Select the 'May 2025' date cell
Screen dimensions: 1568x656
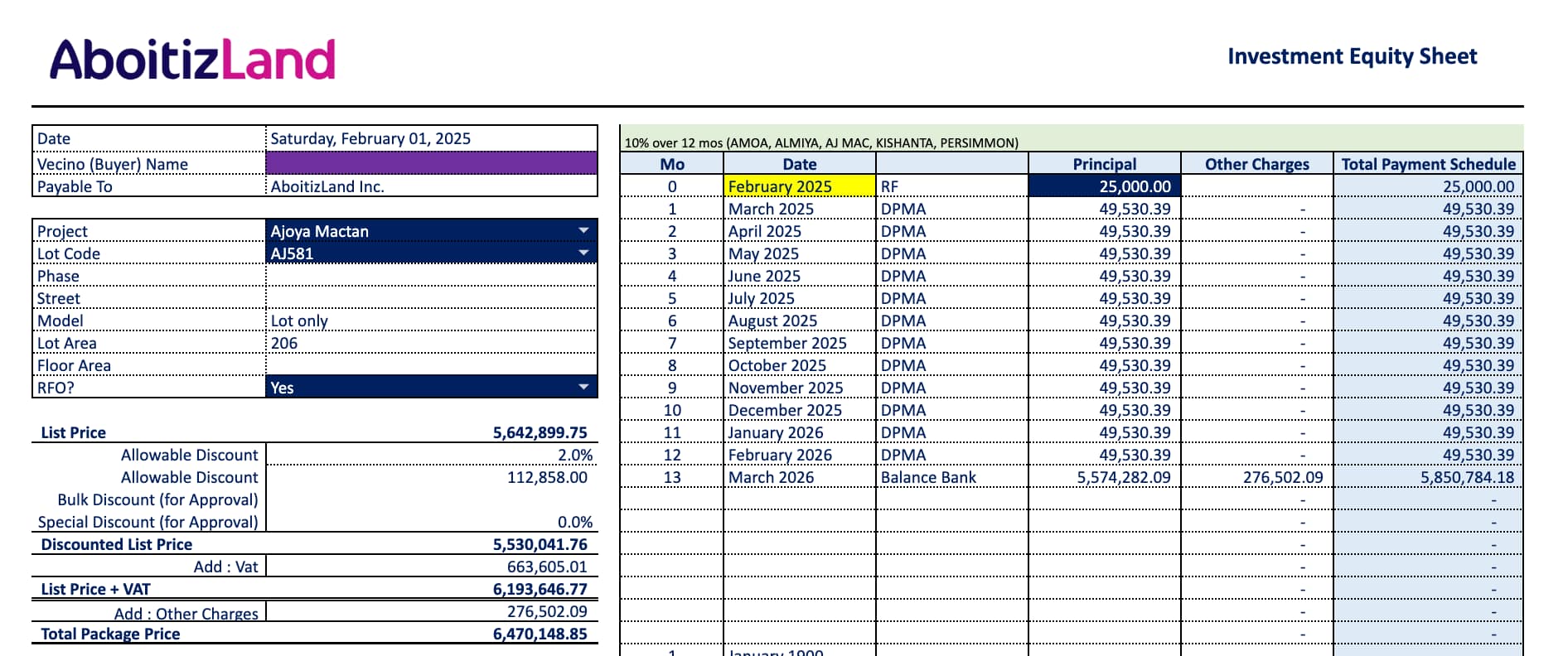click(799, 253)
